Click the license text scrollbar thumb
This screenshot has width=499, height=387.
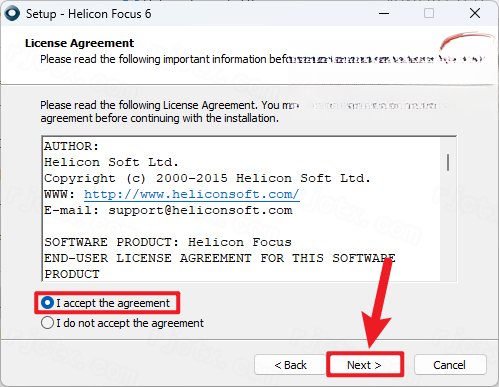click(448, 162)
